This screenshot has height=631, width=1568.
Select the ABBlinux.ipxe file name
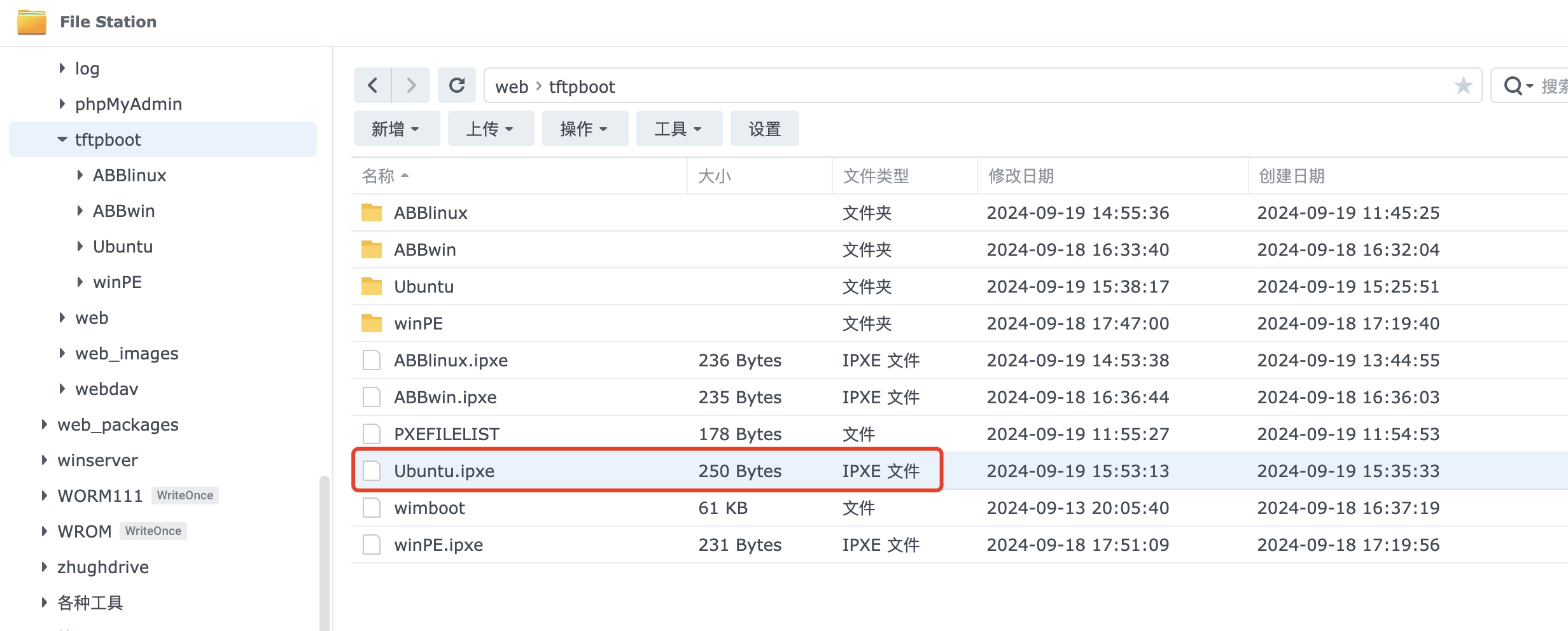coord(451,360)
